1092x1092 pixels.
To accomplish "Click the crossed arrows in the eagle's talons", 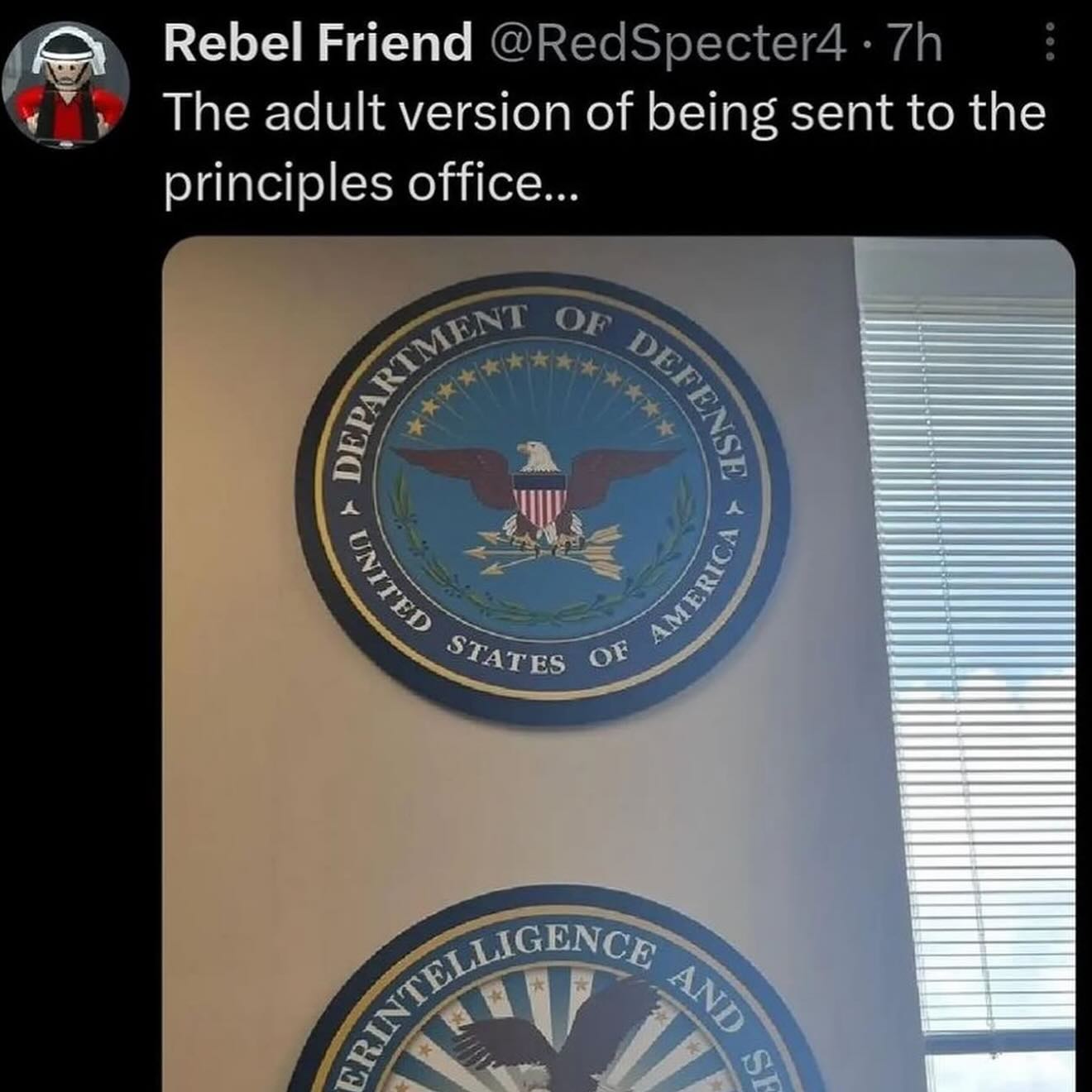I will click(x=546, y=548).
